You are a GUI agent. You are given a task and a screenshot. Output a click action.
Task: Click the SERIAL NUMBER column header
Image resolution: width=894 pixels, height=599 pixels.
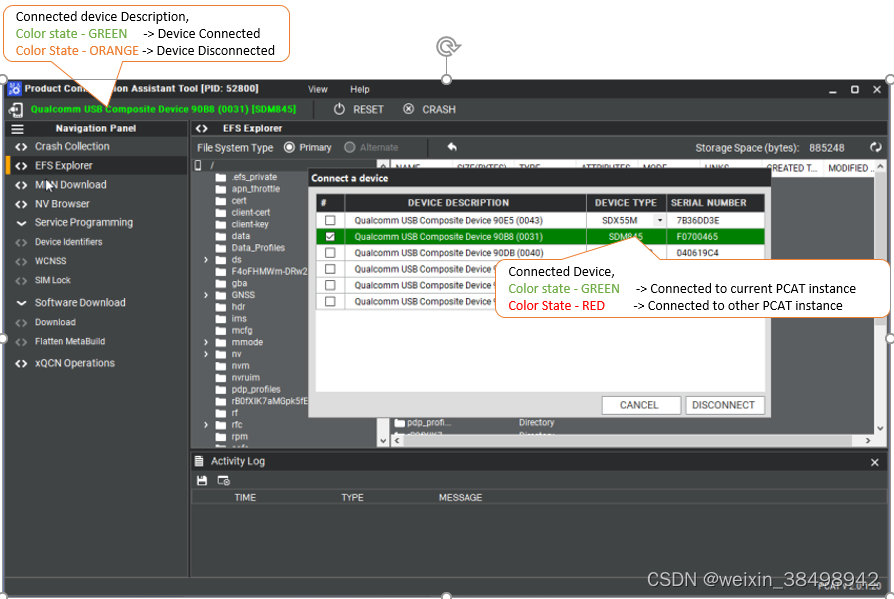click(x=716, y=203)
